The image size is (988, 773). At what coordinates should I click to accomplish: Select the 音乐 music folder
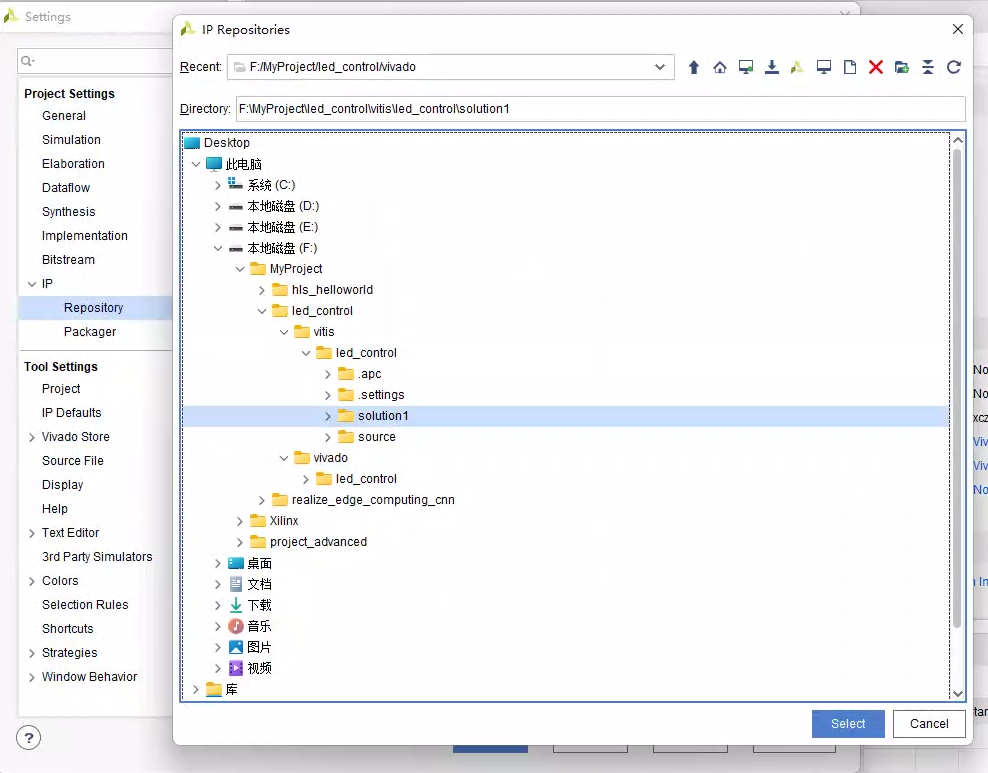(x=259, y=626)
